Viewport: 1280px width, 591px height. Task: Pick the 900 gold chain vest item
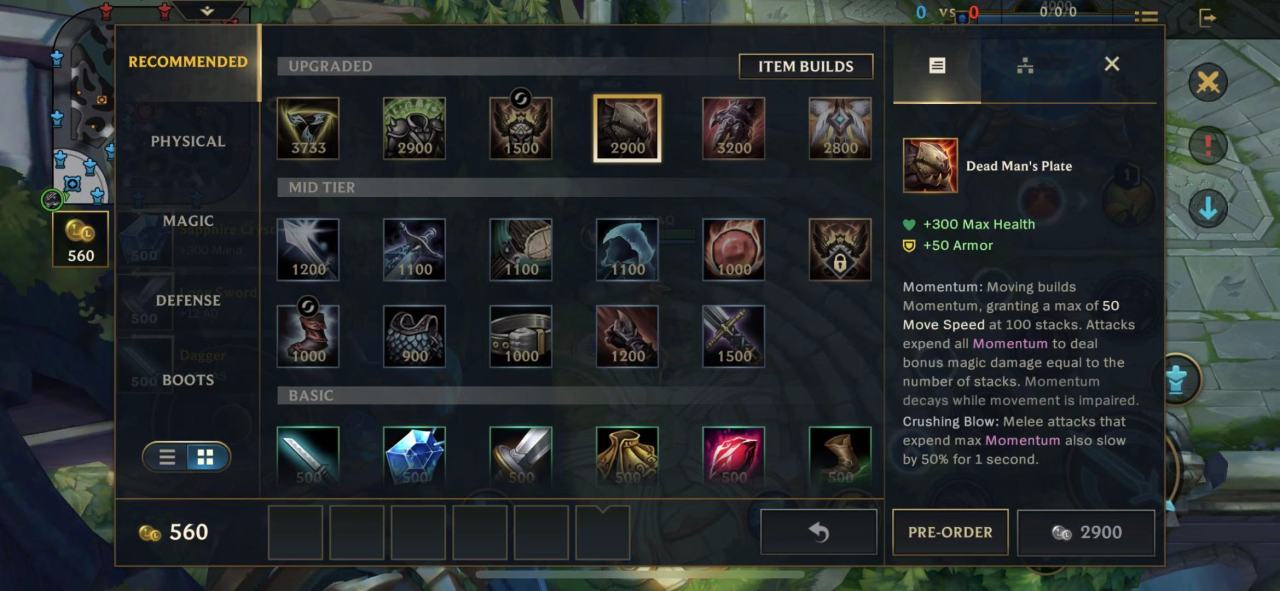pyautogui.click(x=414, y=336)
